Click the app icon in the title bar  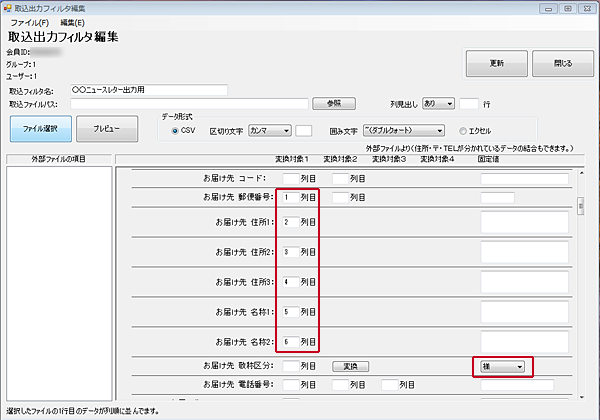8,7
